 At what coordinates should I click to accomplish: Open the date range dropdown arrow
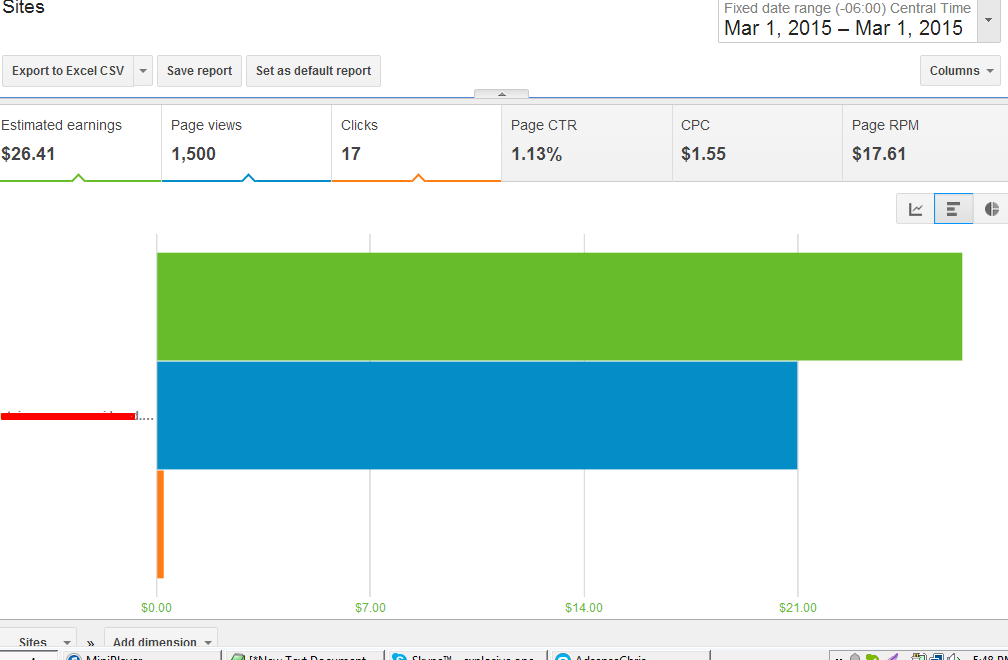pos(988,21)
